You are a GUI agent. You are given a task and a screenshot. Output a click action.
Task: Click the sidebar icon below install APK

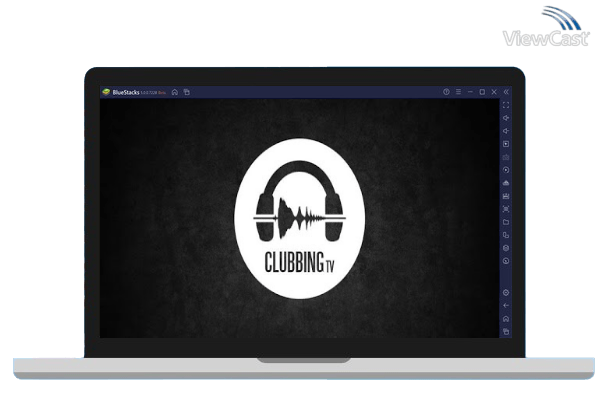506,196
